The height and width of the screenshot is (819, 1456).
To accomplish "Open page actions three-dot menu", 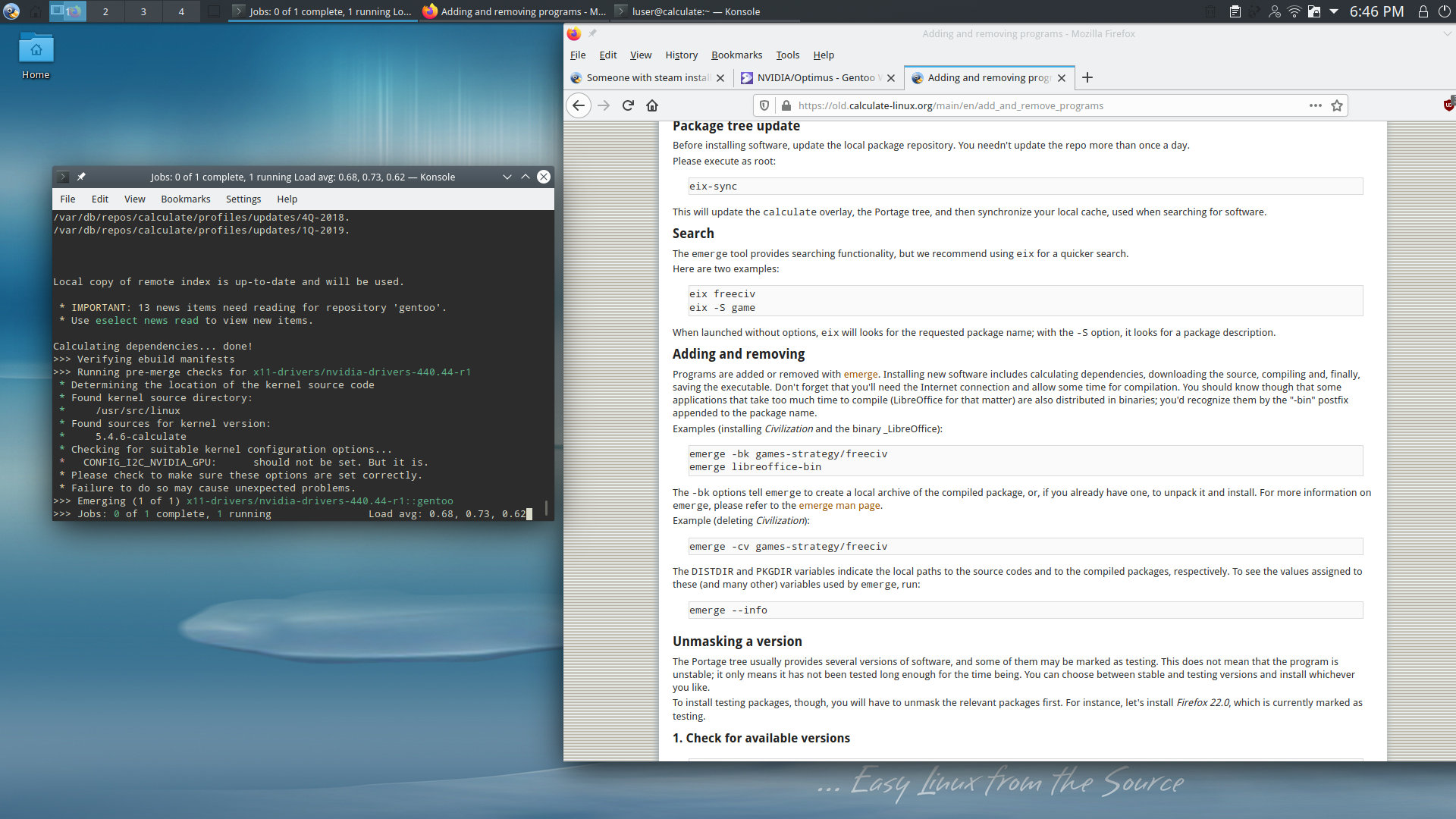I will click(1316, 105).
